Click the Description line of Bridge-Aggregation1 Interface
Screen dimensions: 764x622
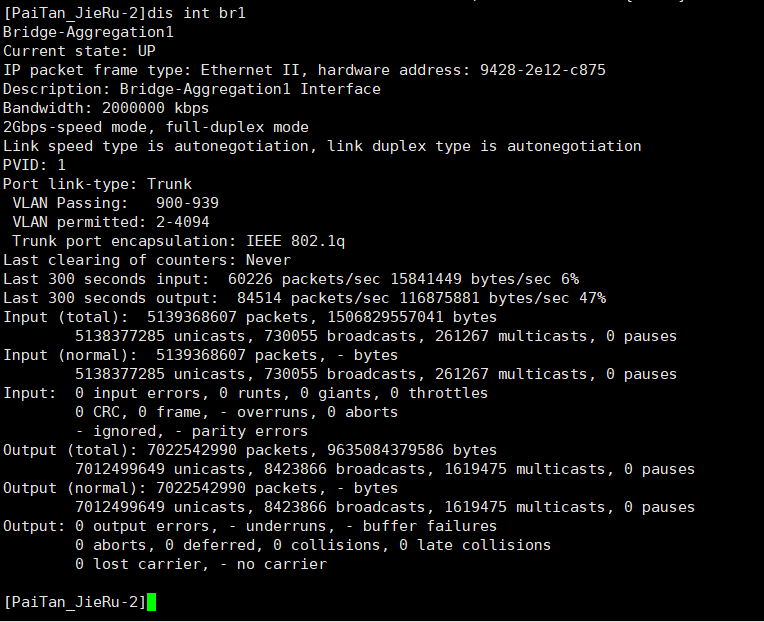pos(191,89)
